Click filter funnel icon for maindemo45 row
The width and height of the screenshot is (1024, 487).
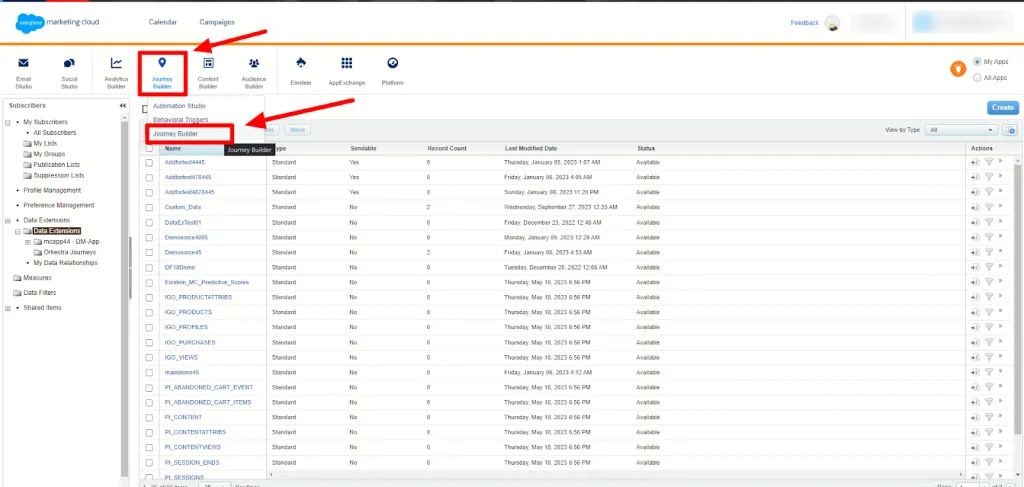click(x=989, y=372)
